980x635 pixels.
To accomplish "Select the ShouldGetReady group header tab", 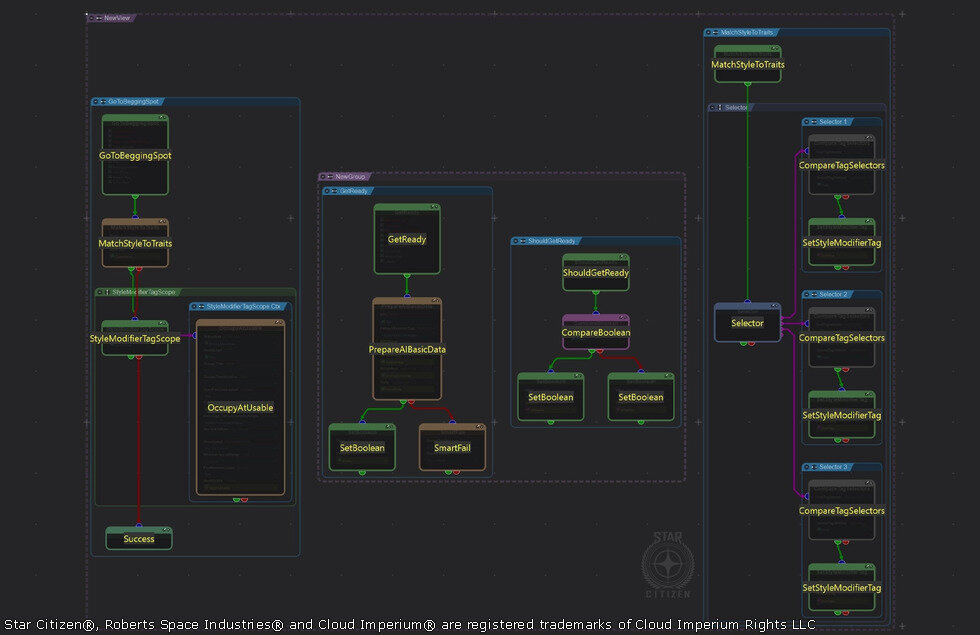I will (547, 241).
